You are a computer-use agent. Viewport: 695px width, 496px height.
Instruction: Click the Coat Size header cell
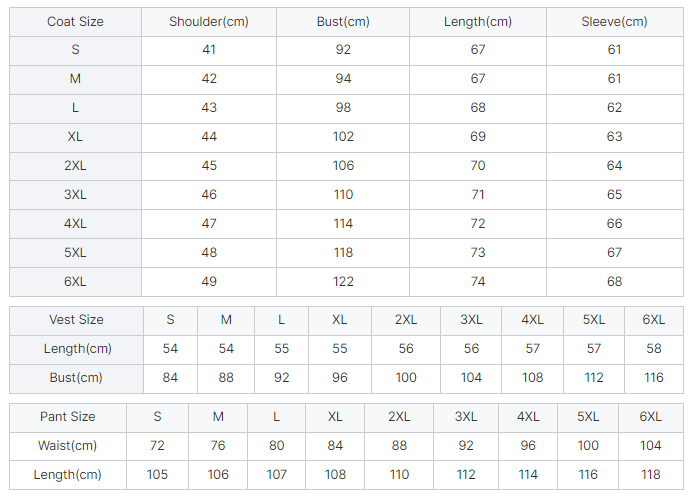[x=75, y=22]
